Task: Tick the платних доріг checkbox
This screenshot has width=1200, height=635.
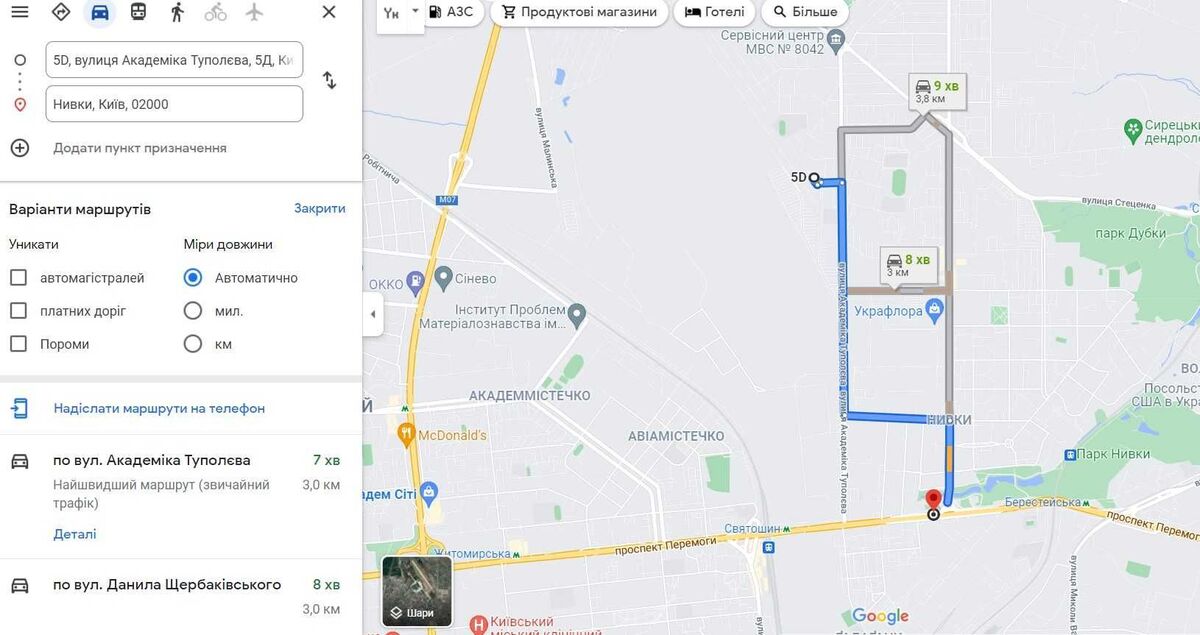Action: (18, 310)
